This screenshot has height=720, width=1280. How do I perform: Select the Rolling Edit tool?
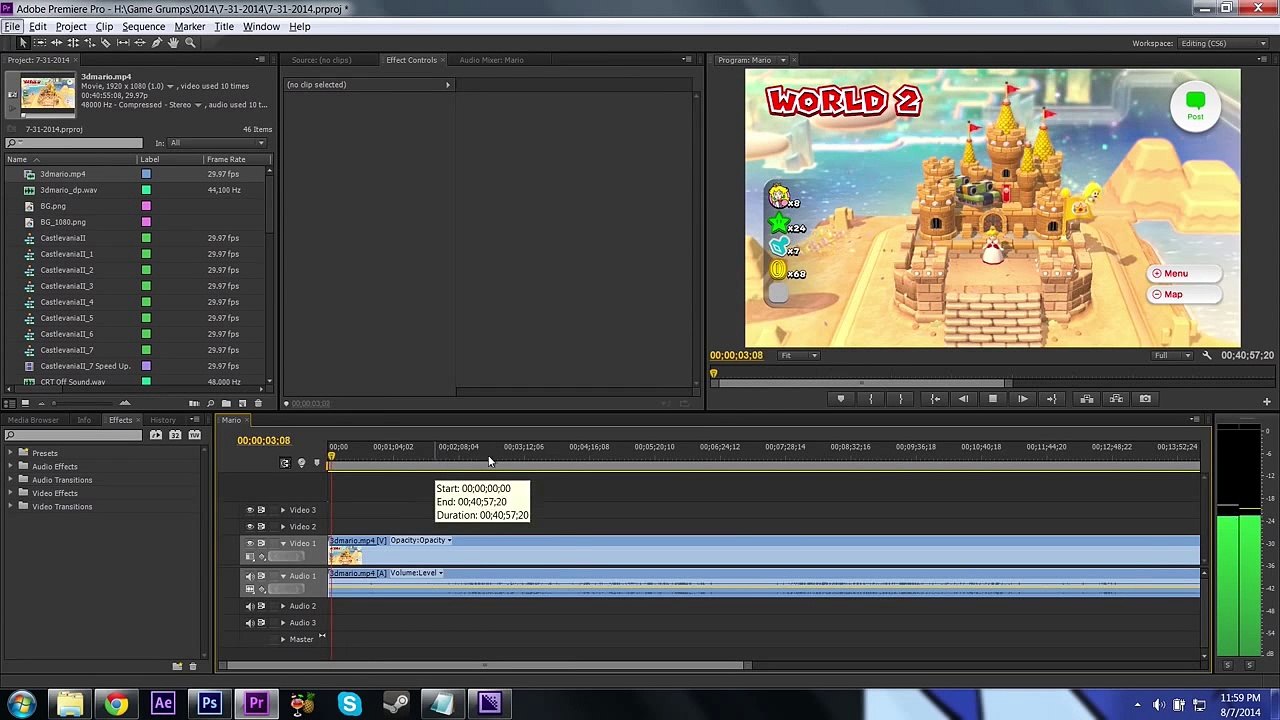coord(73,43)
